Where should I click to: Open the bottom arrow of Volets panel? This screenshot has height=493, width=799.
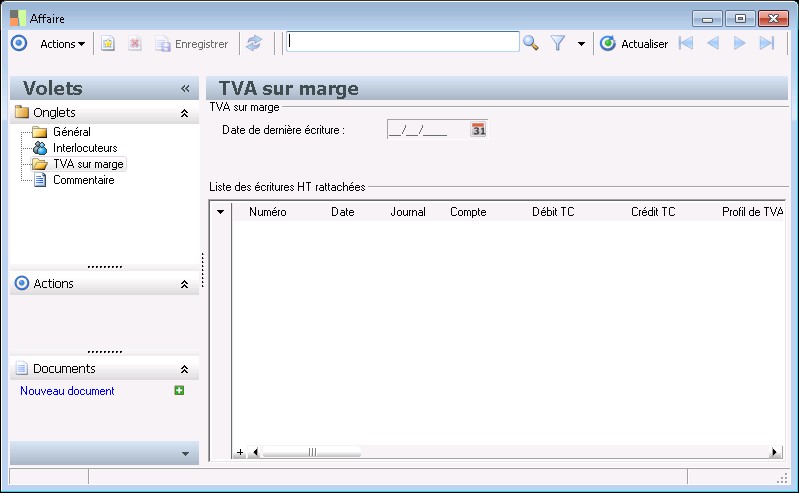tap(185, 453)
